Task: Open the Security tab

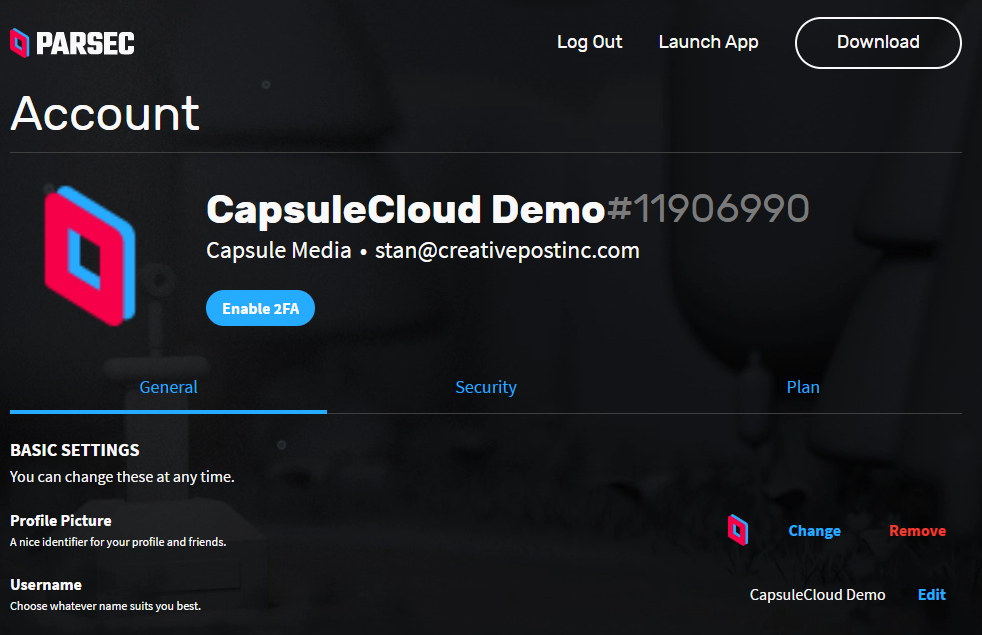Action: click(485, 387)
